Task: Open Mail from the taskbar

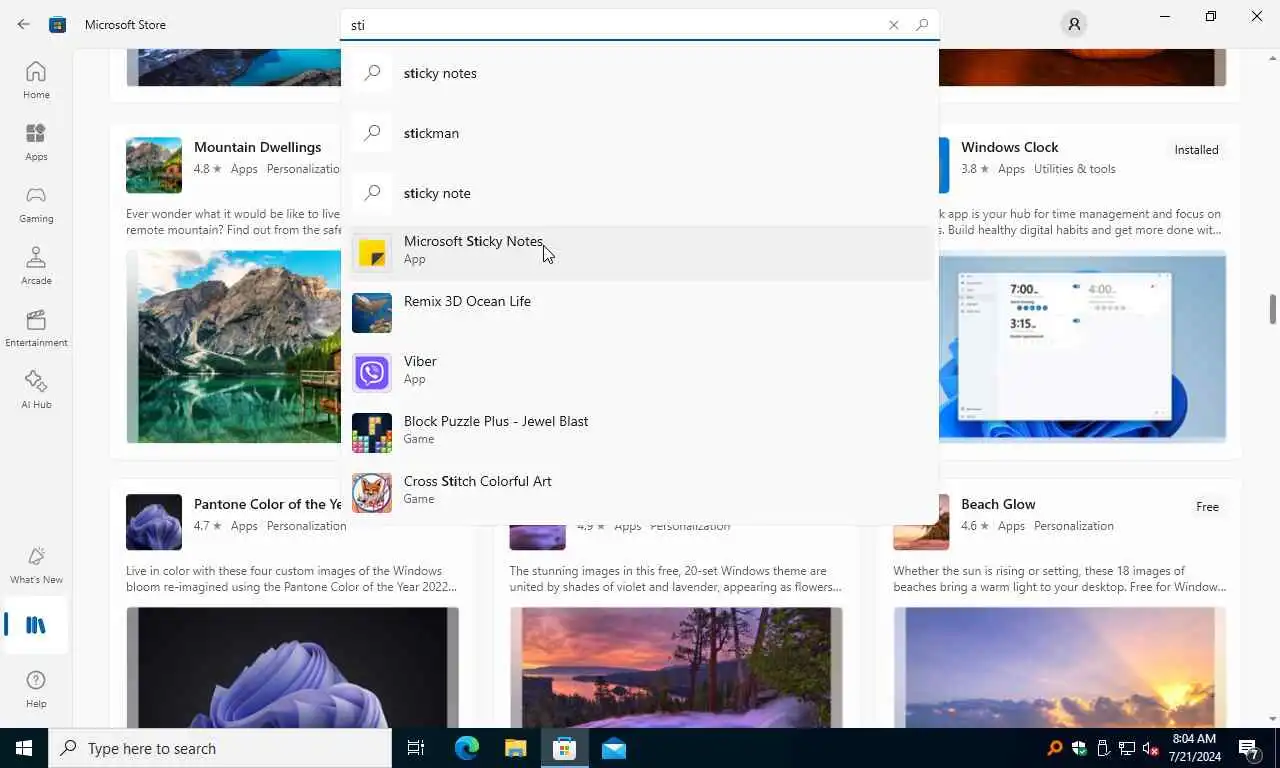Action: coord(614,748)
